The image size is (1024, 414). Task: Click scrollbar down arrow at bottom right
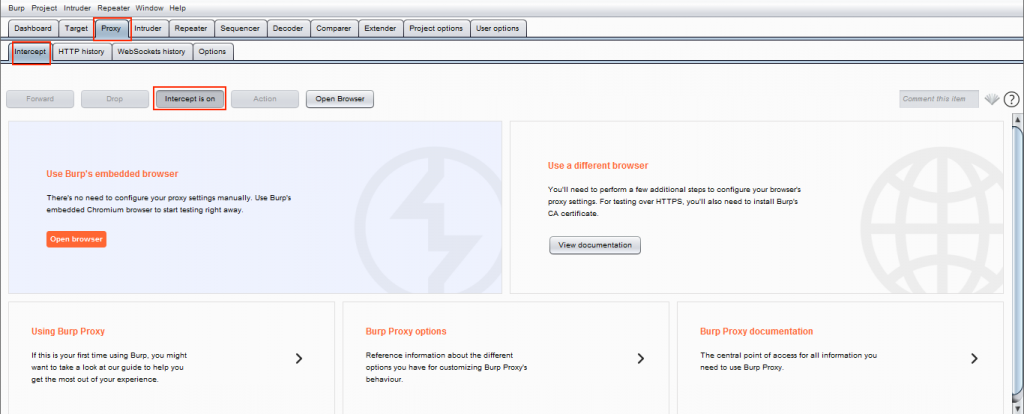tap(1017, 408)
